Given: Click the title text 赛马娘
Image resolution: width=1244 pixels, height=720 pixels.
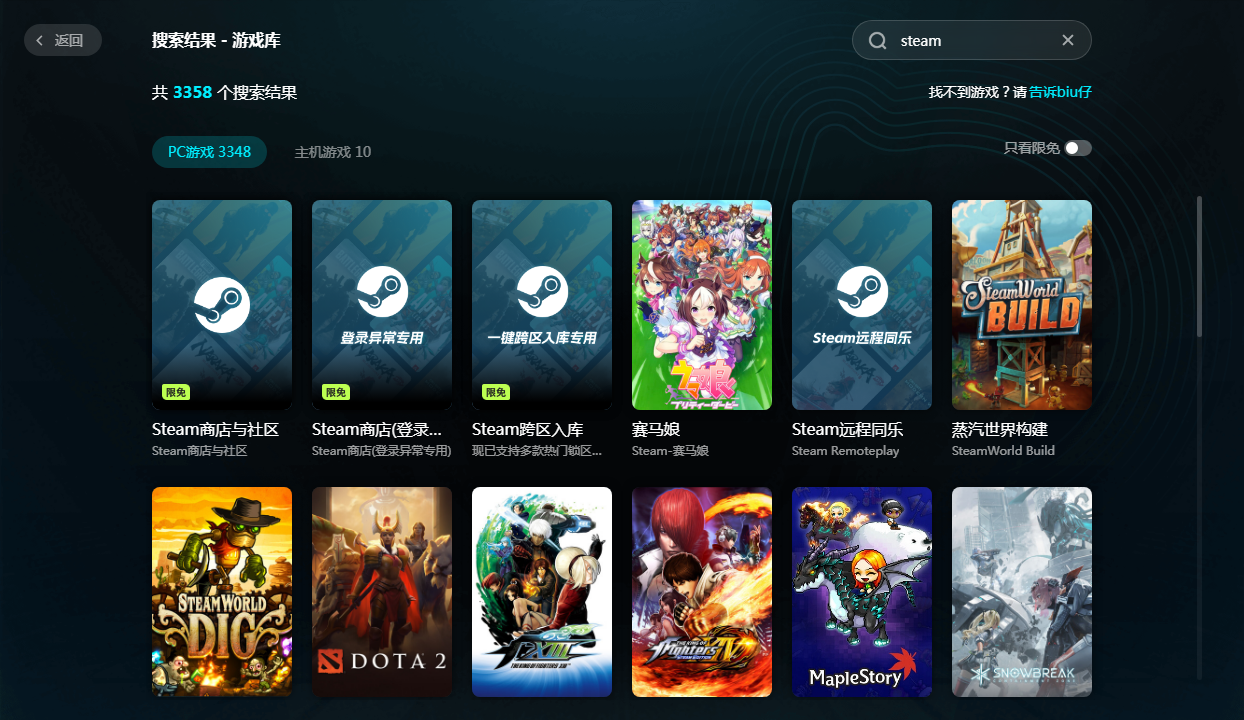Looking at the screenshot, I should [x=656, y=430].
